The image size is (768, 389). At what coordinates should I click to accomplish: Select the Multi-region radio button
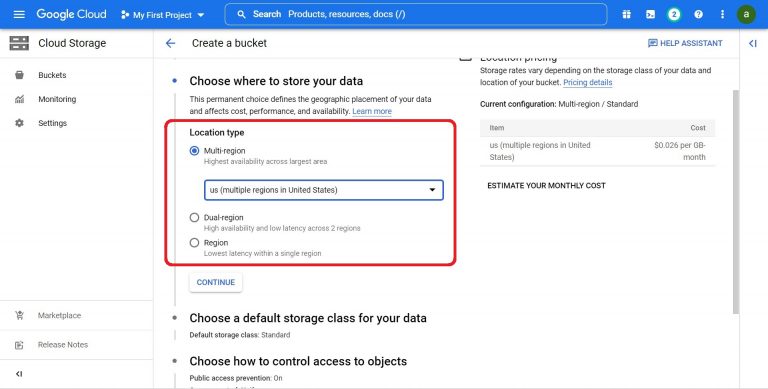pyautogui.click(x=194, y=151)
